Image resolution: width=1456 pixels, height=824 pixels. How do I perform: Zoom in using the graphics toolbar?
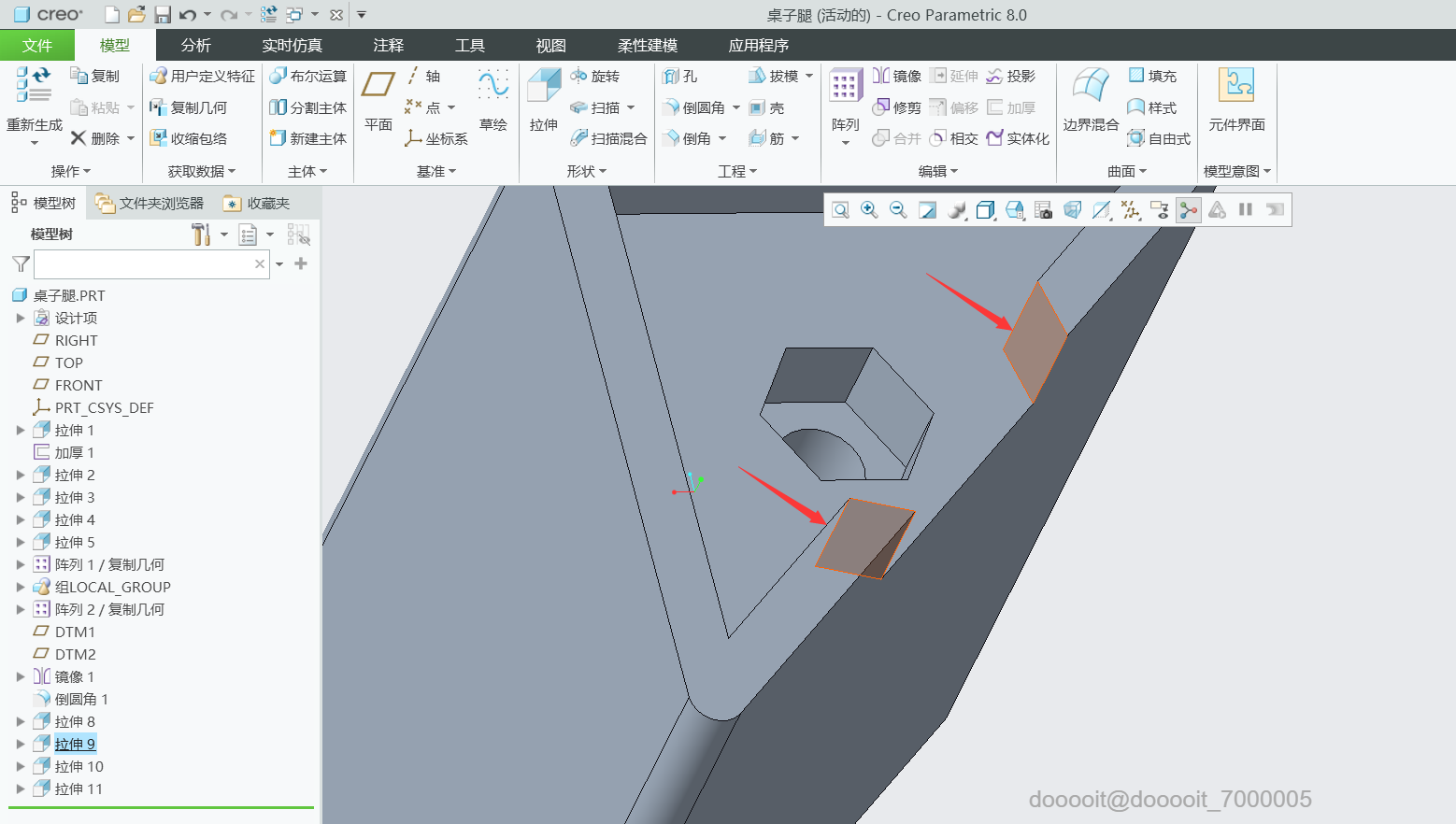pyautogui.click(x=869, y=210)
